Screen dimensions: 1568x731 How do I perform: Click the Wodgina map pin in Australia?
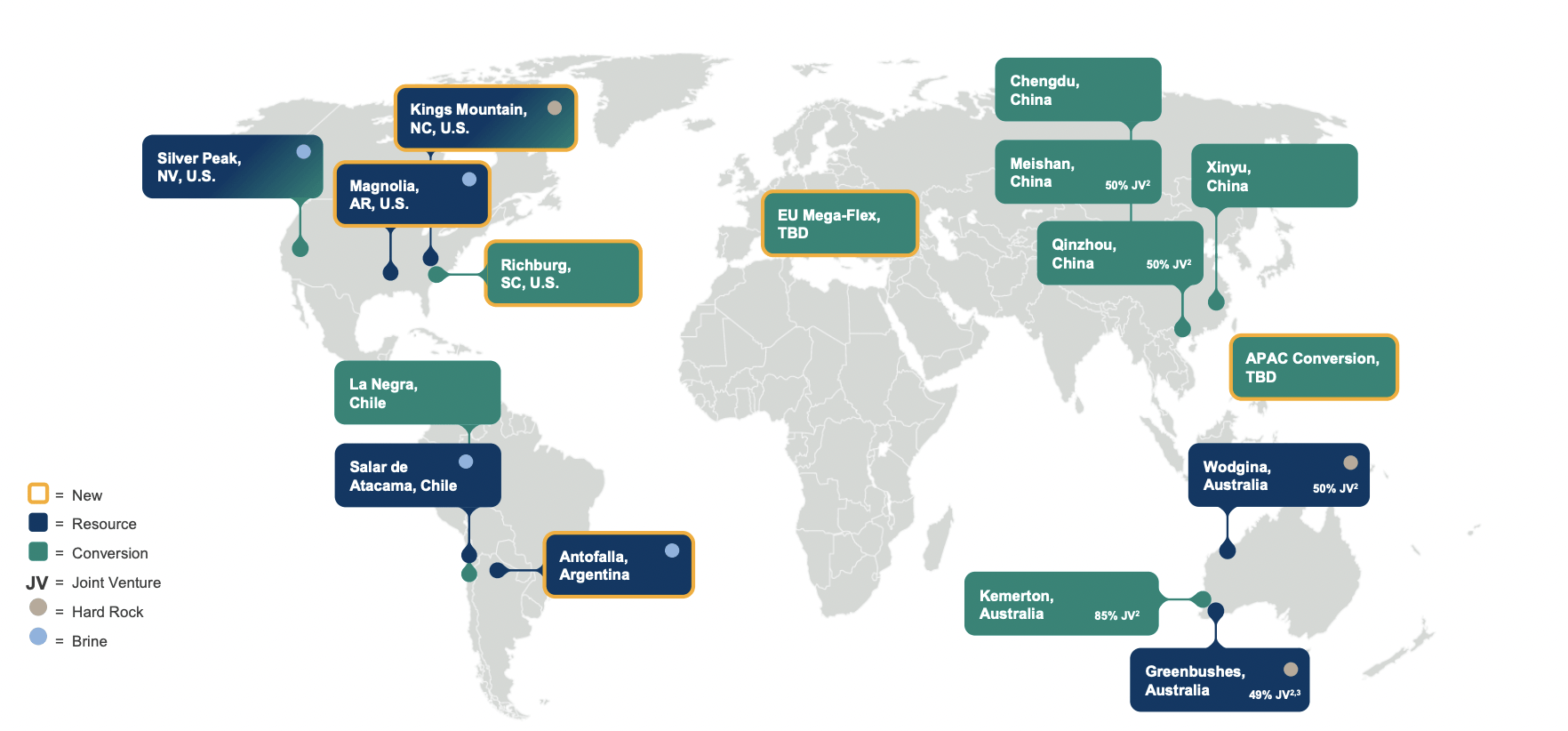1228,550
